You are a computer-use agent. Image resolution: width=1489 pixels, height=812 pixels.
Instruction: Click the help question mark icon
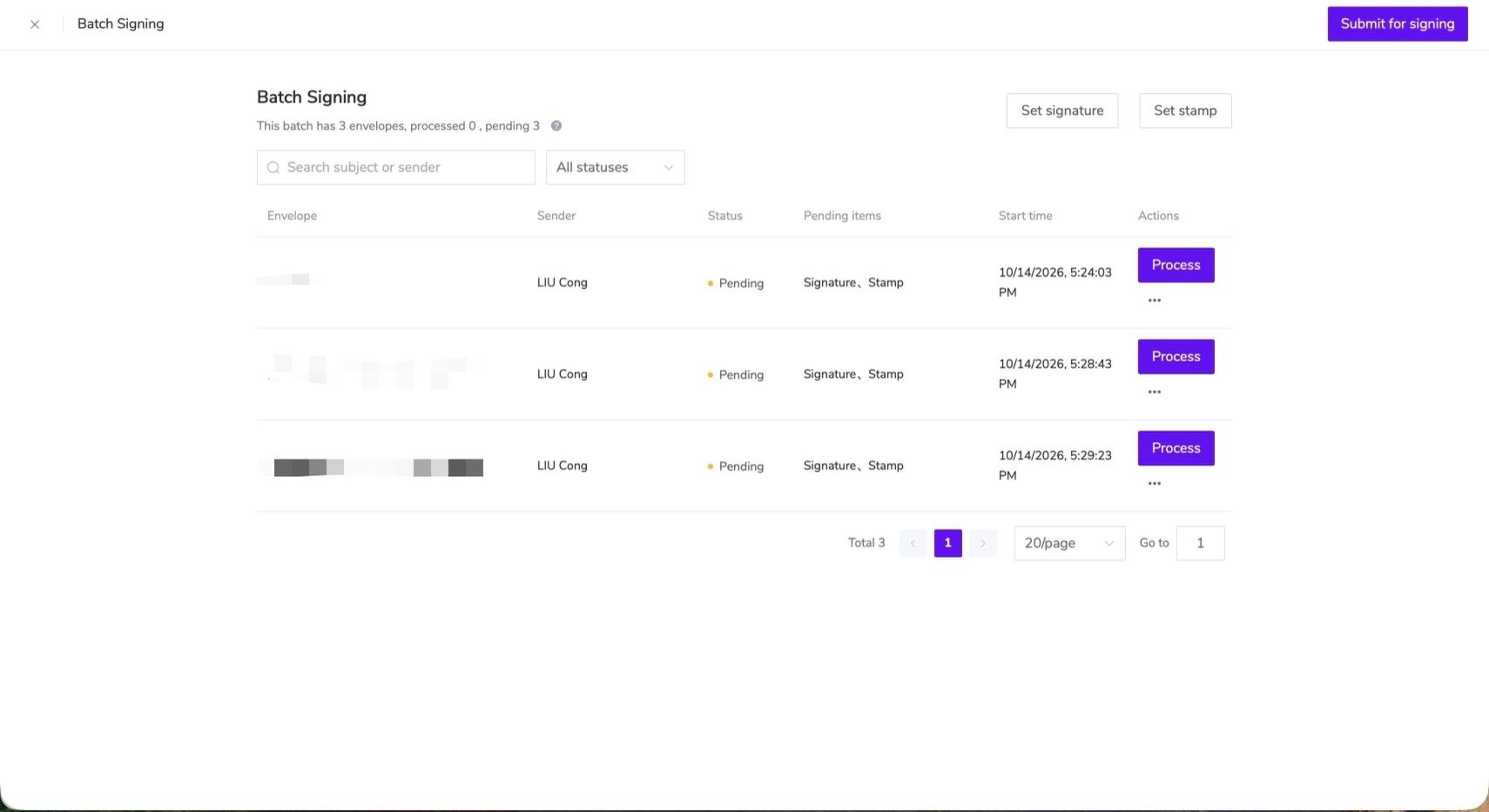click(x=556, y=125)
